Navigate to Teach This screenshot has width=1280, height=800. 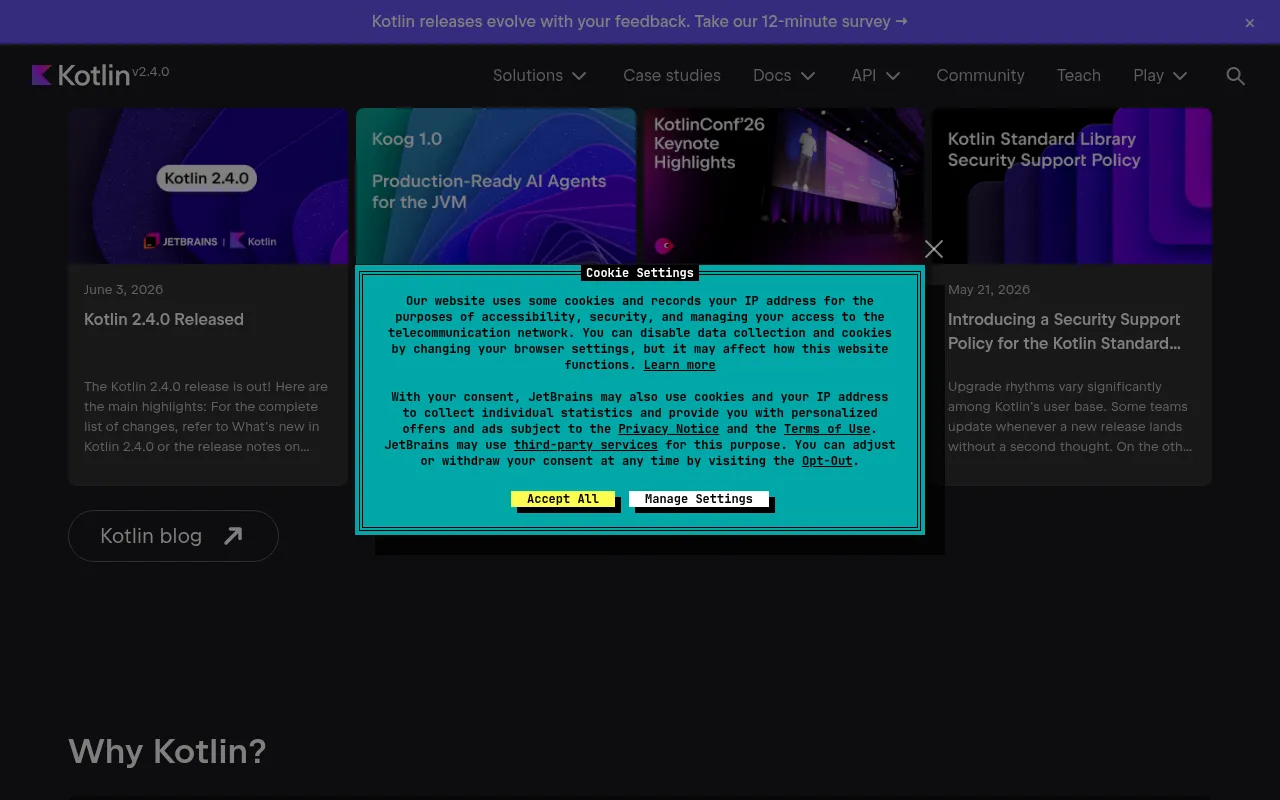click(x=1078, y=76)
